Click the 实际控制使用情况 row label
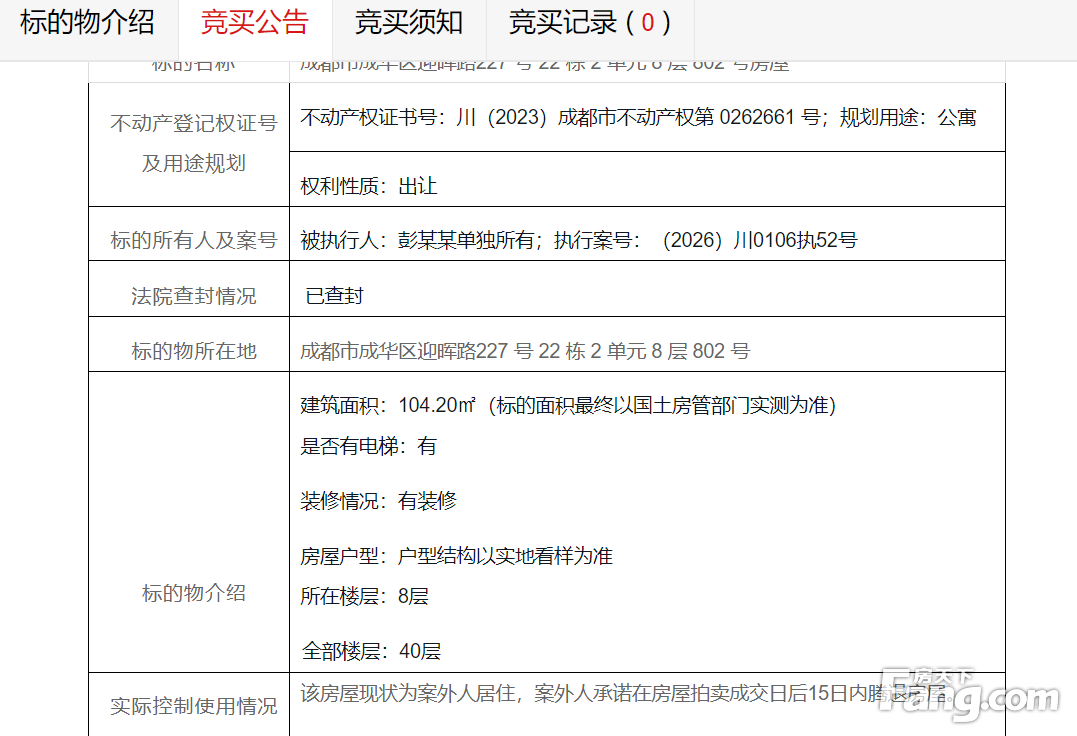 point(193,706)
